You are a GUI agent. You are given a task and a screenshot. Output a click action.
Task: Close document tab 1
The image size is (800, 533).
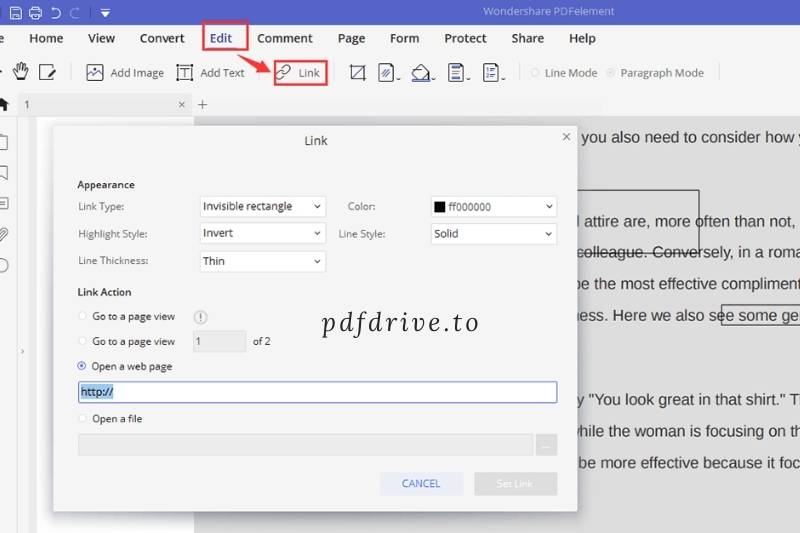click(x=182, y=105)
